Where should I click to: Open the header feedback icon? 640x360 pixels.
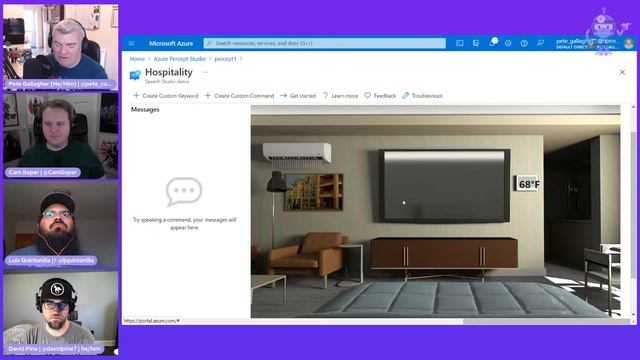point(540,43)
